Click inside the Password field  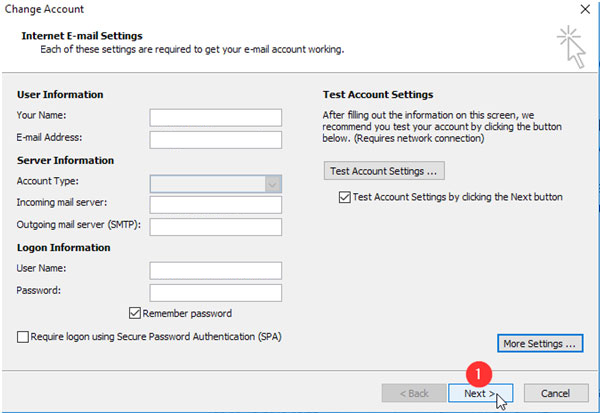[215, 293]
